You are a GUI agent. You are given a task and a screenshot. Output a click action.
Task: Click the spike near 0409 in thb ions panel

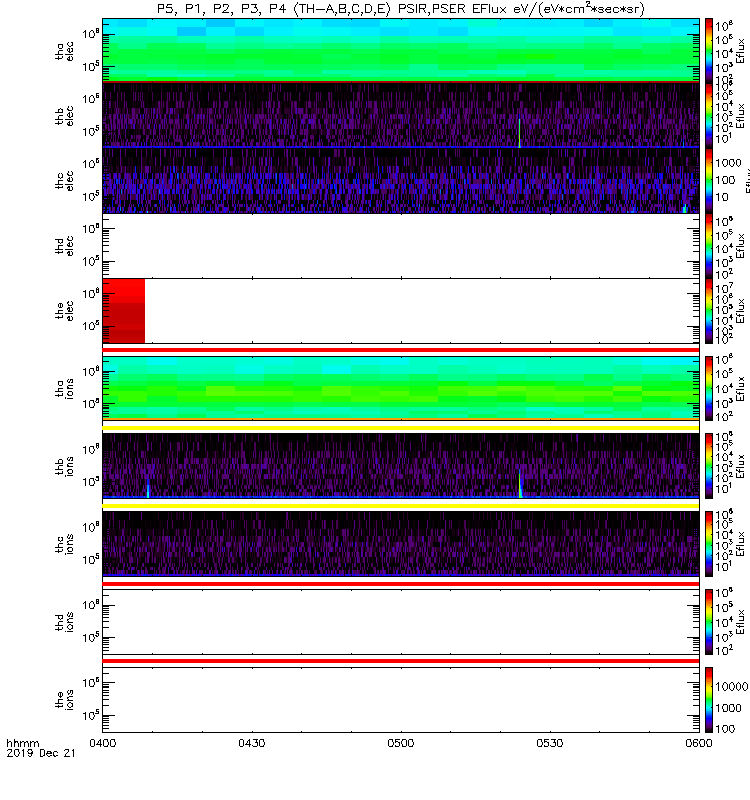click(148, 488)
